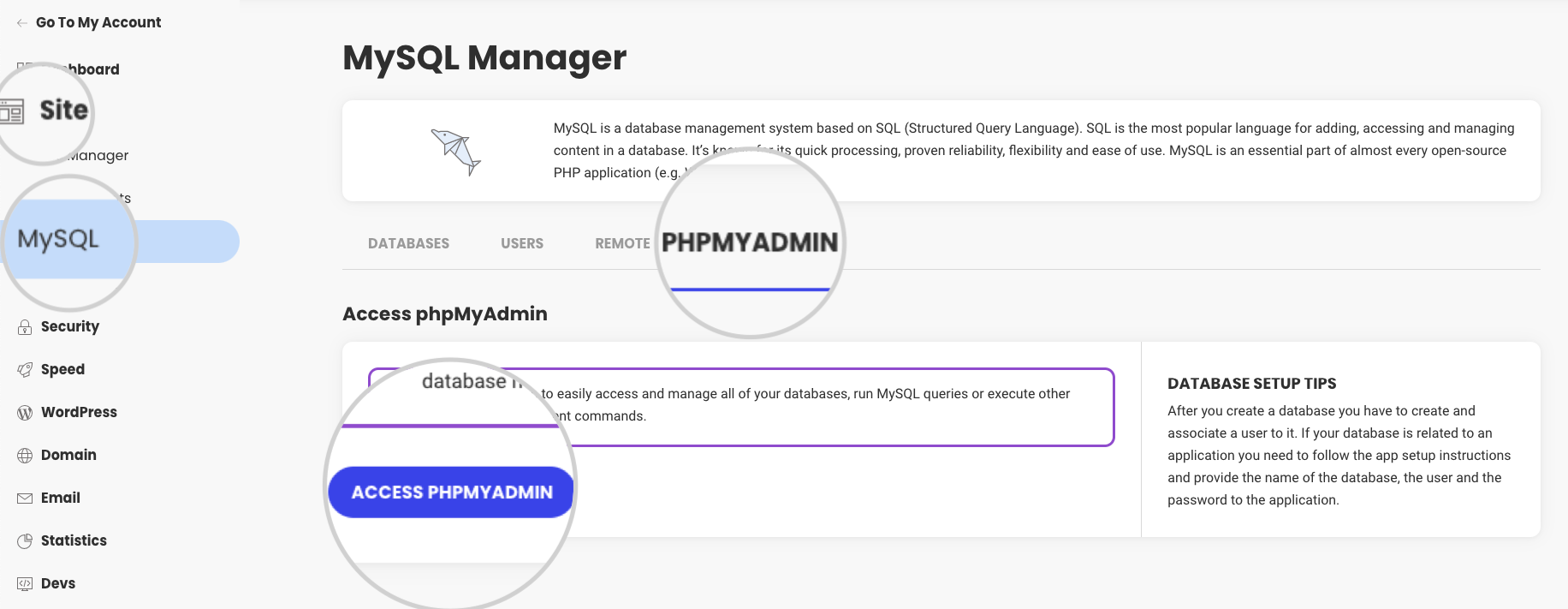This screenshot has height=609, width=1568.
Task: Expand the Site menu in sidebar
Action: (x=64, y=110)
